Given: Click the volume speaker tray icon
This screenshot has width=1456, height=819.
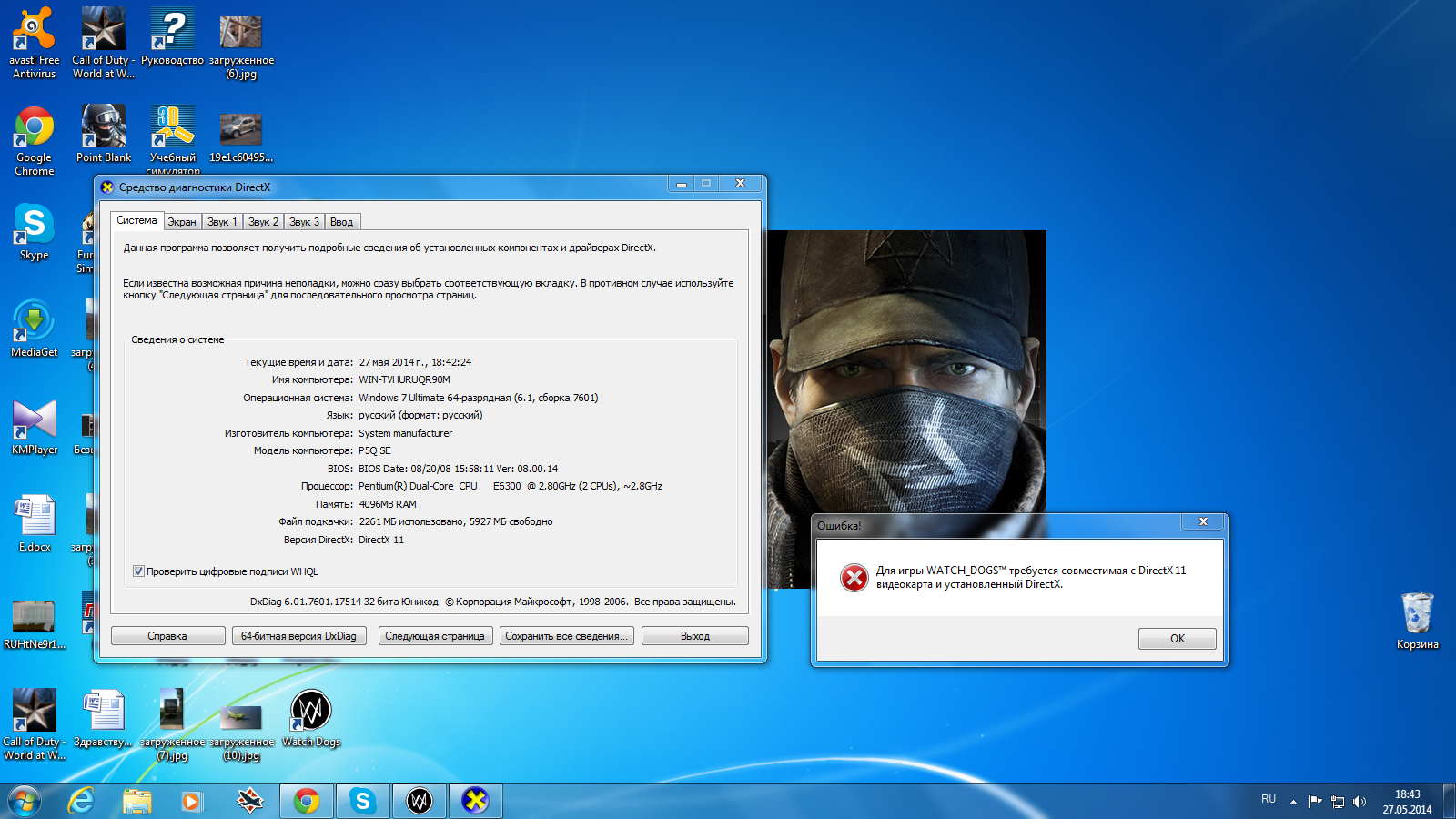Looking at the screenshot, I should (x=1360, y=802).
